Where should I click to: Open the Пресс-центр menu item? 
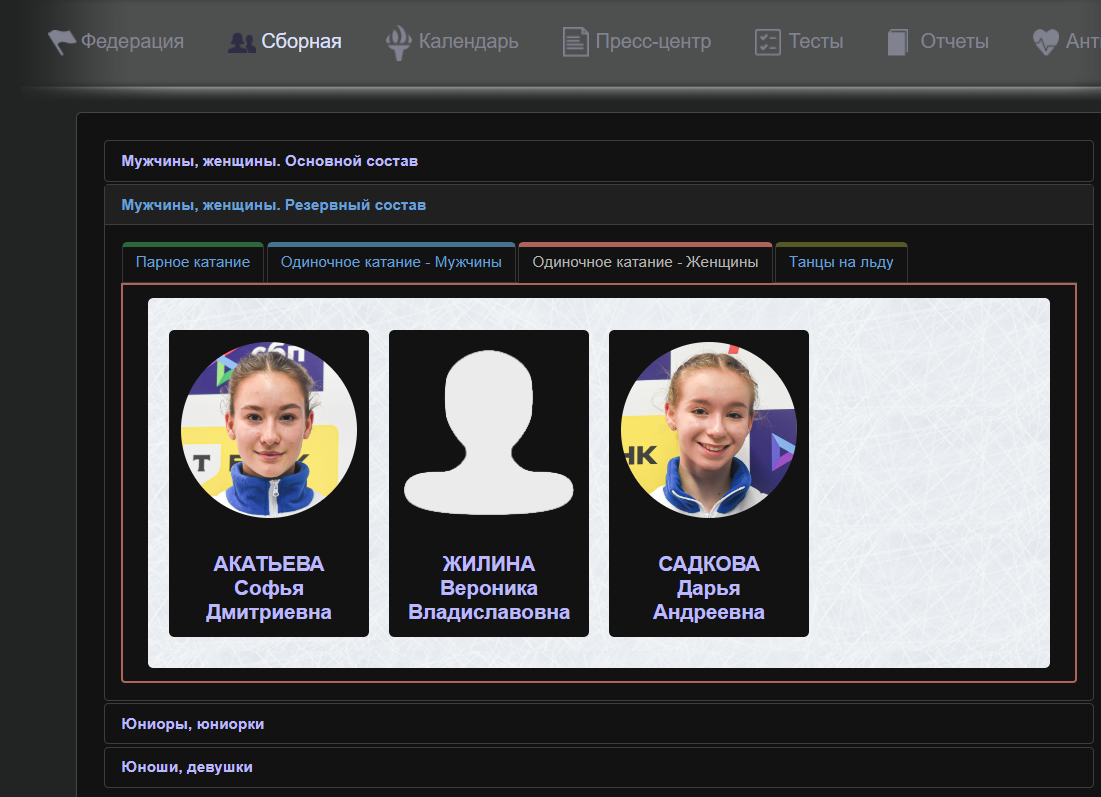(653, 42)
